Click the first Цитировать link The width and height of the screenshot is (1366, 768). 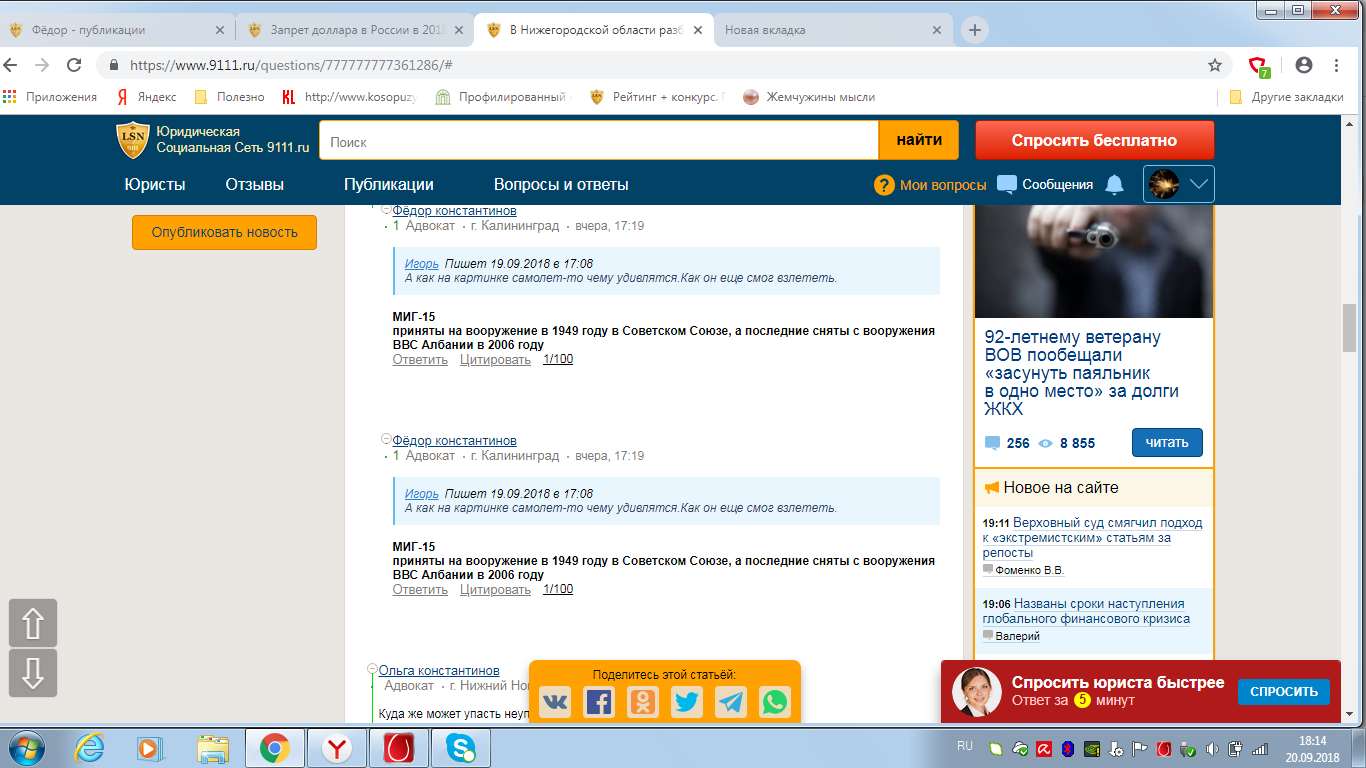point(495,360)
